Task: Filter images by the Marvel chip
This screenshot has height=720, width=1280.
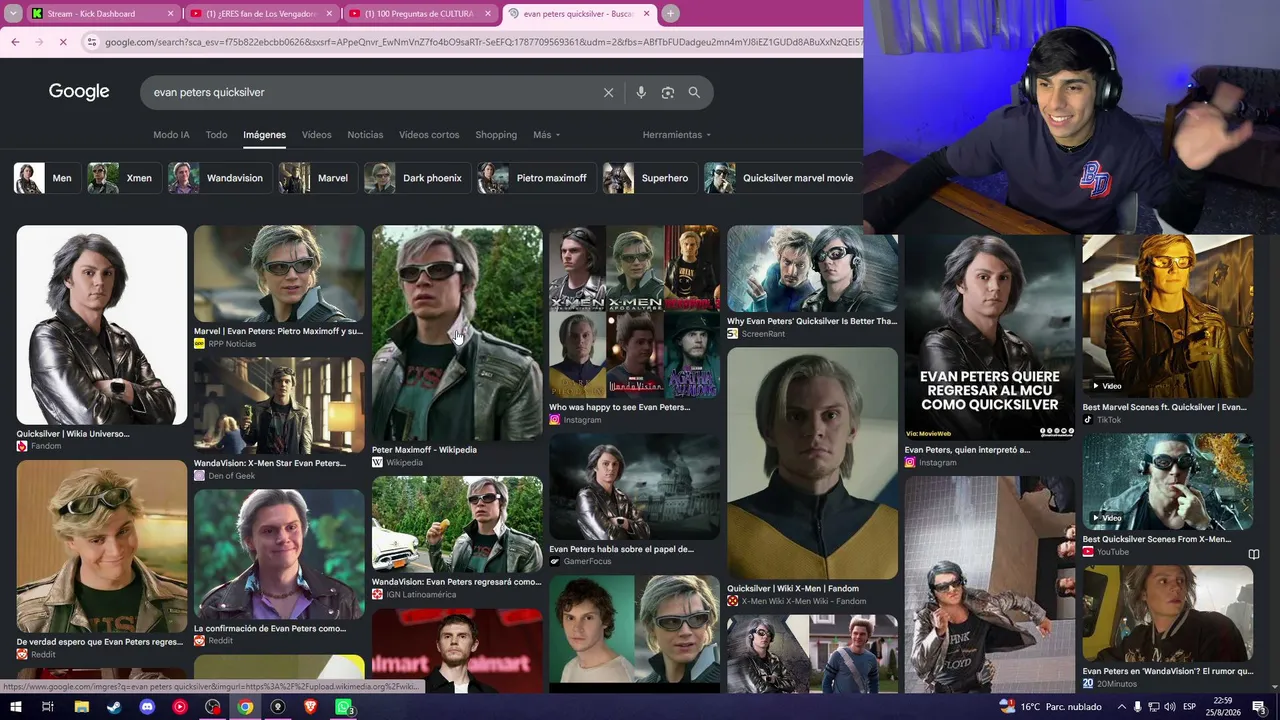Action: coord(316,178)
